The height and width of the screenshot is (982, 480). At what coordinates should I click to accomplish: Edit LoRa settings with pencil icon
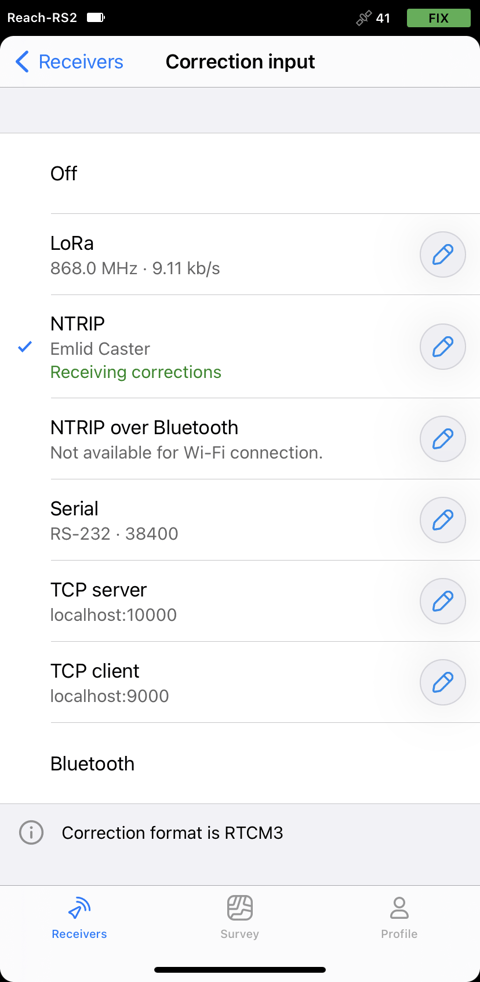pyautogui.click(x=442, y=254)
